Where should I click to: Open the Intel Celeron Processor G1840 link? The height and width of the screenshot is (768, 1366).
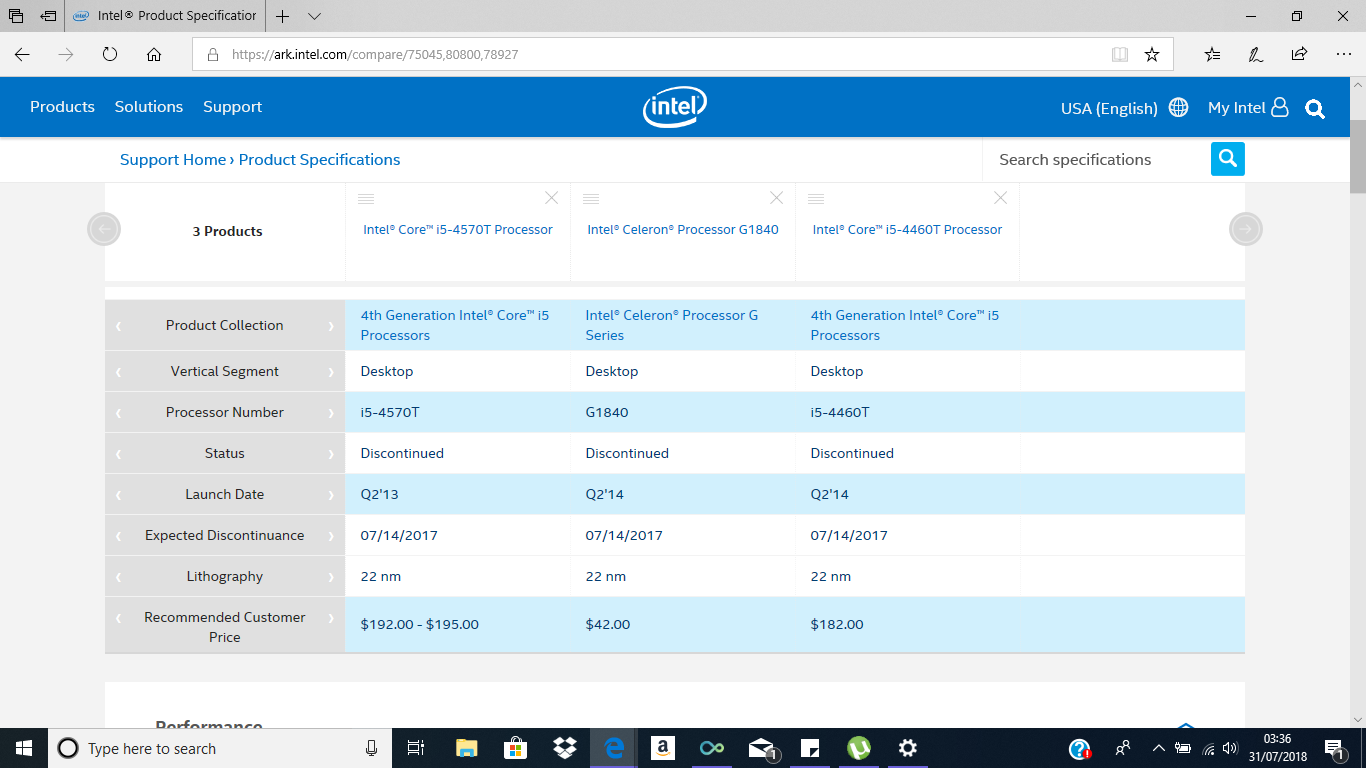click(x=683, y=230)
